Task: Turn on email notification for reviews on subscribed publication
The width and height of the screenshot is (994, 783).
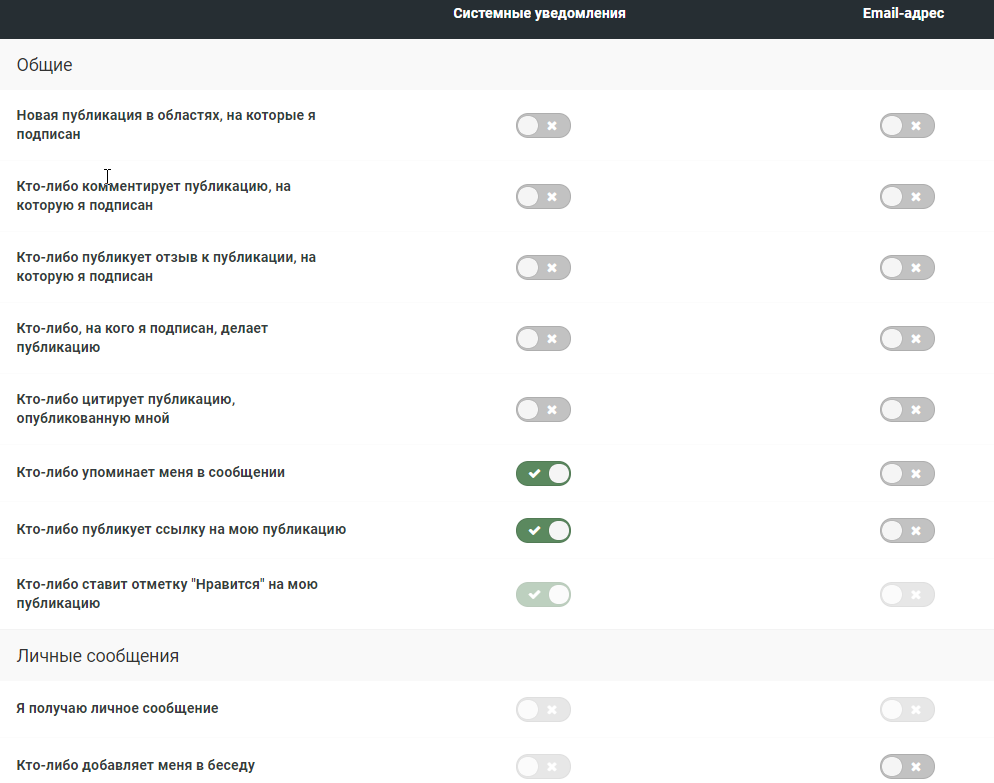Action: point(907,268)
